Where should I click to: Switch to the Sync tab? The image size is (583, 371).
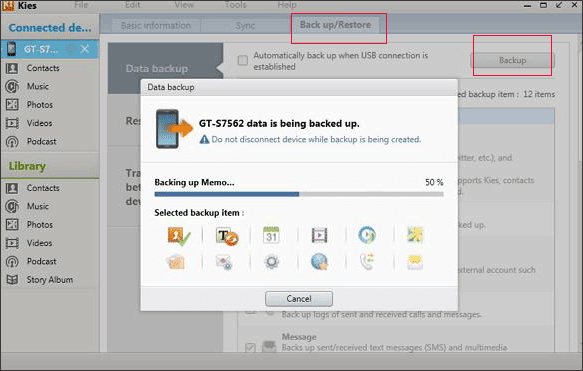[x=245, y=26]
